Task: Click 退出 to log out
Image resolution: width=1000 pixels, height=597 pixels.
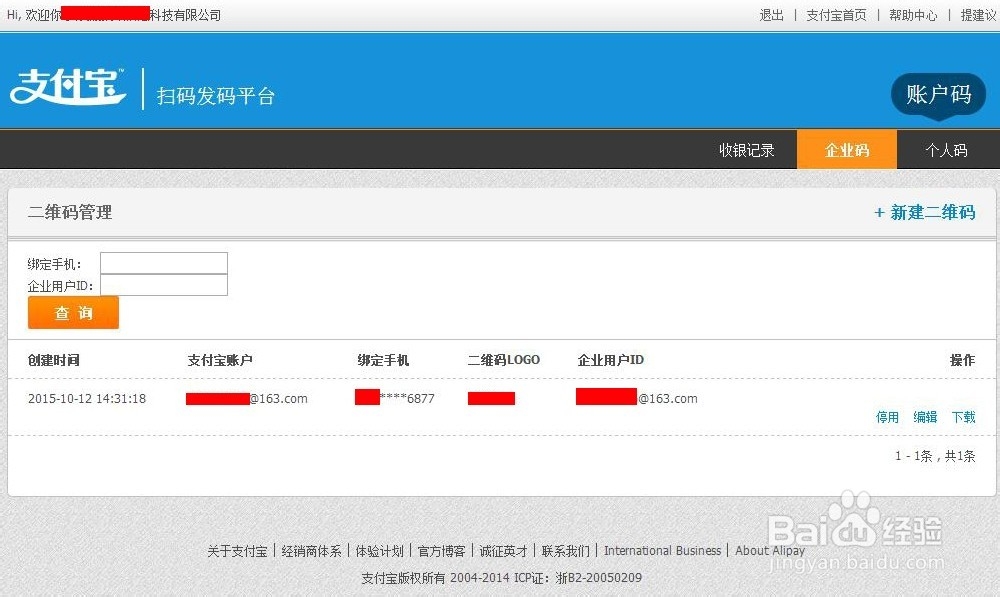Action: [772, 15]
